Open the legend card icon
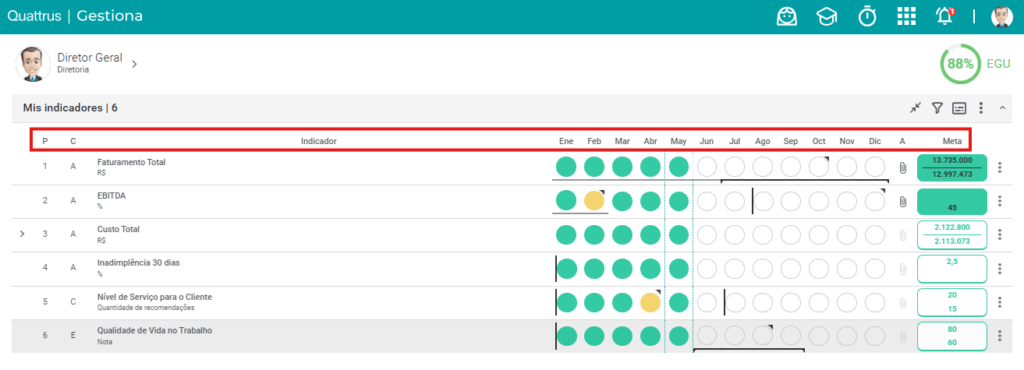 (x=959, y=108)
